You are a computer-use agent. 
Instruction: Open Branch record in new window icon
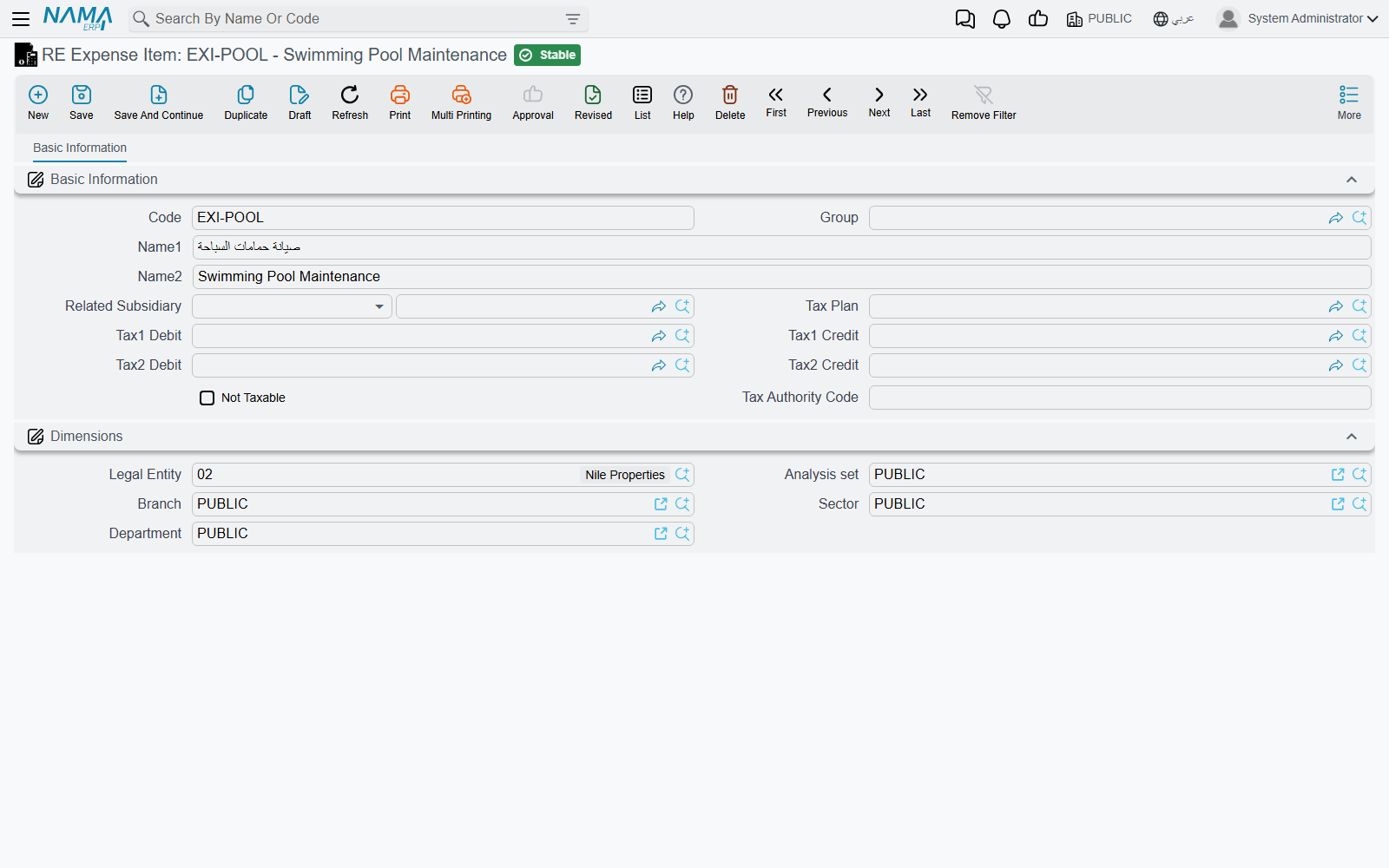pos(661,504)
